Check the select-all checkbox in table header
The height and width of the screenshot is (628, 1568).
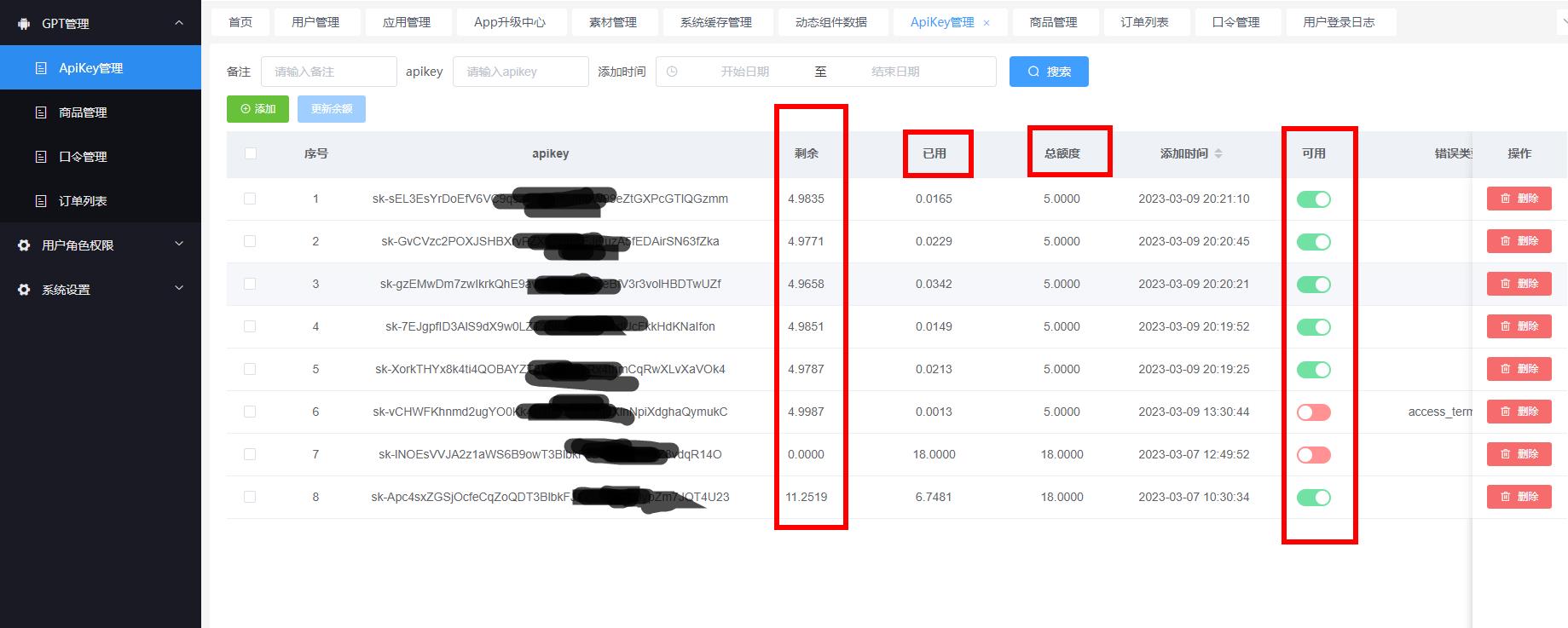point(250,153)
